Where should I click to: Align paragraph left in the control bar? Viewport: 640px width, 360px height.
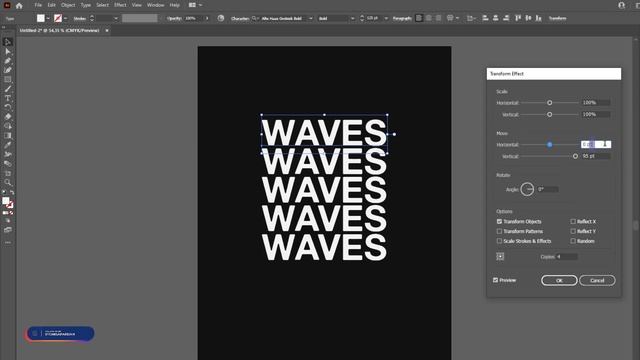(419, 18)
